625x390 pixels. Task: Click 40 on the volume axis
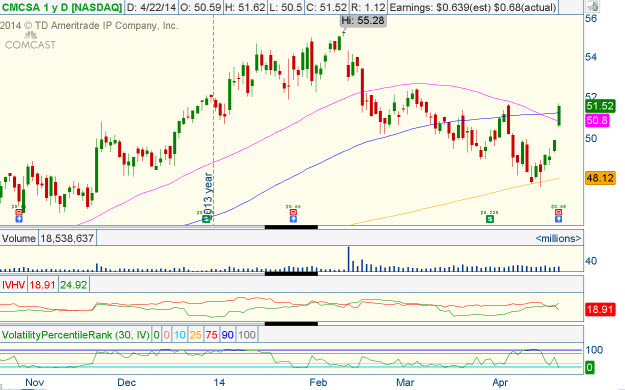[591, 261]
